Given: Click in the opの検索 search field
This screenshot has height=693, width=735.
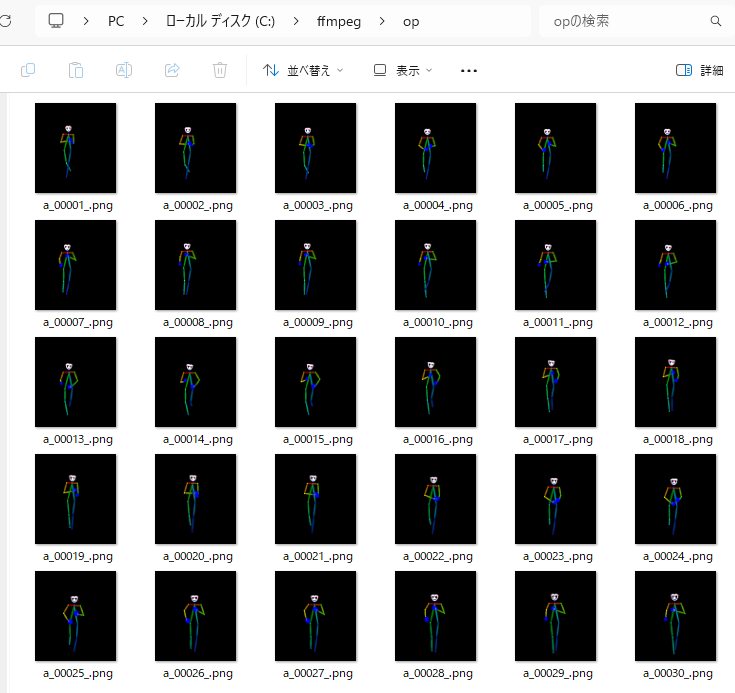Looking at the screenshot, I should [x=620, y=21].
